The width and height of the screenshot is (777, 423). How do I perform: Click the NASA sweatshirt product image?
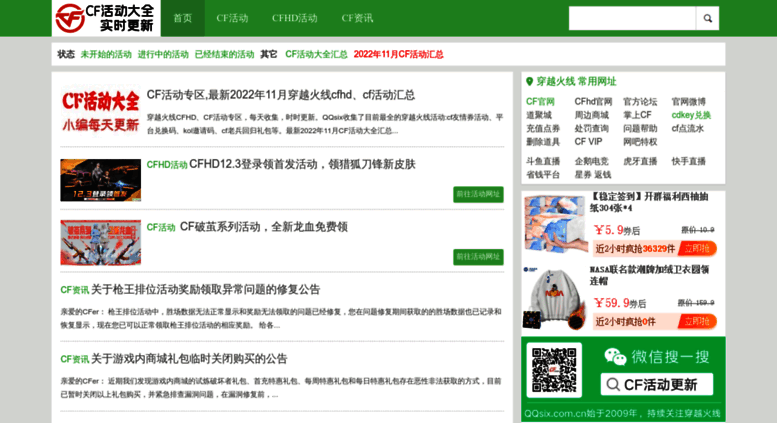(554, 297)
